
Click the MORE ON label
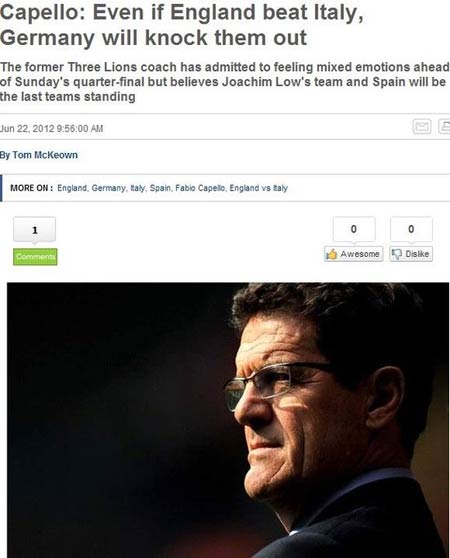32,188
